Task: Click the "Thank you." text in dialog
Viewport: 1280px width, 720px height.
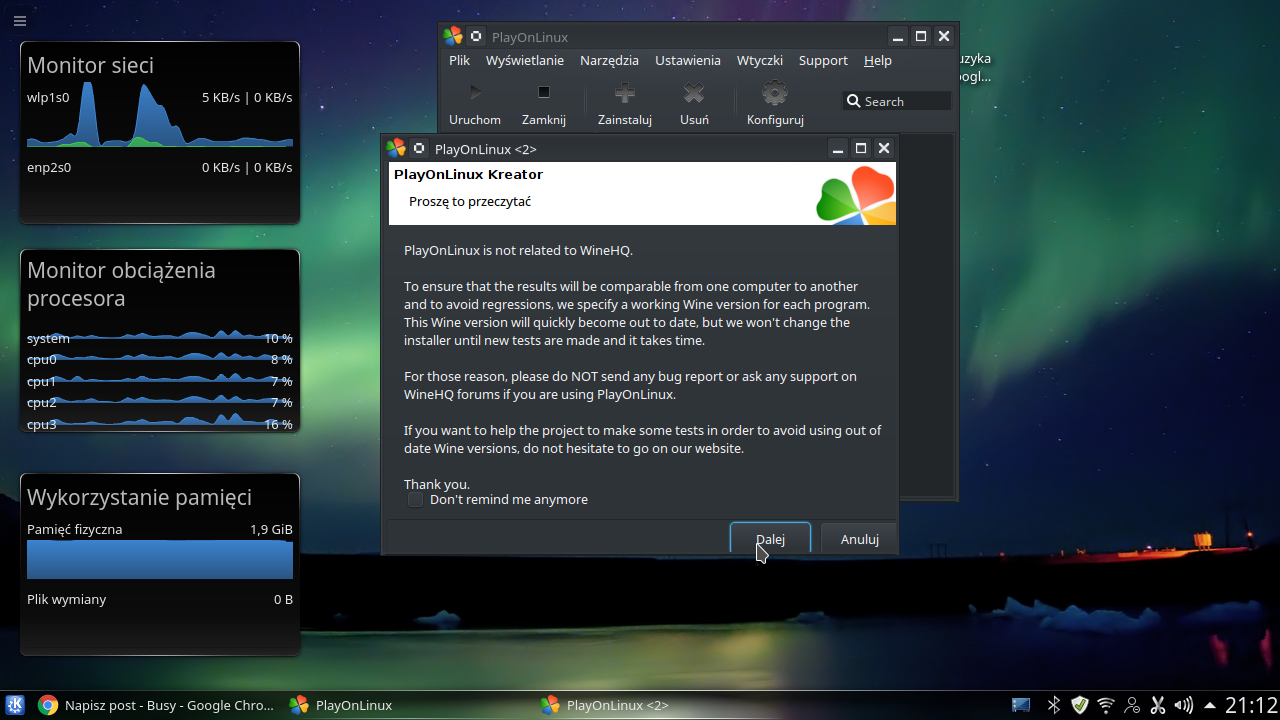Action: 437,484
